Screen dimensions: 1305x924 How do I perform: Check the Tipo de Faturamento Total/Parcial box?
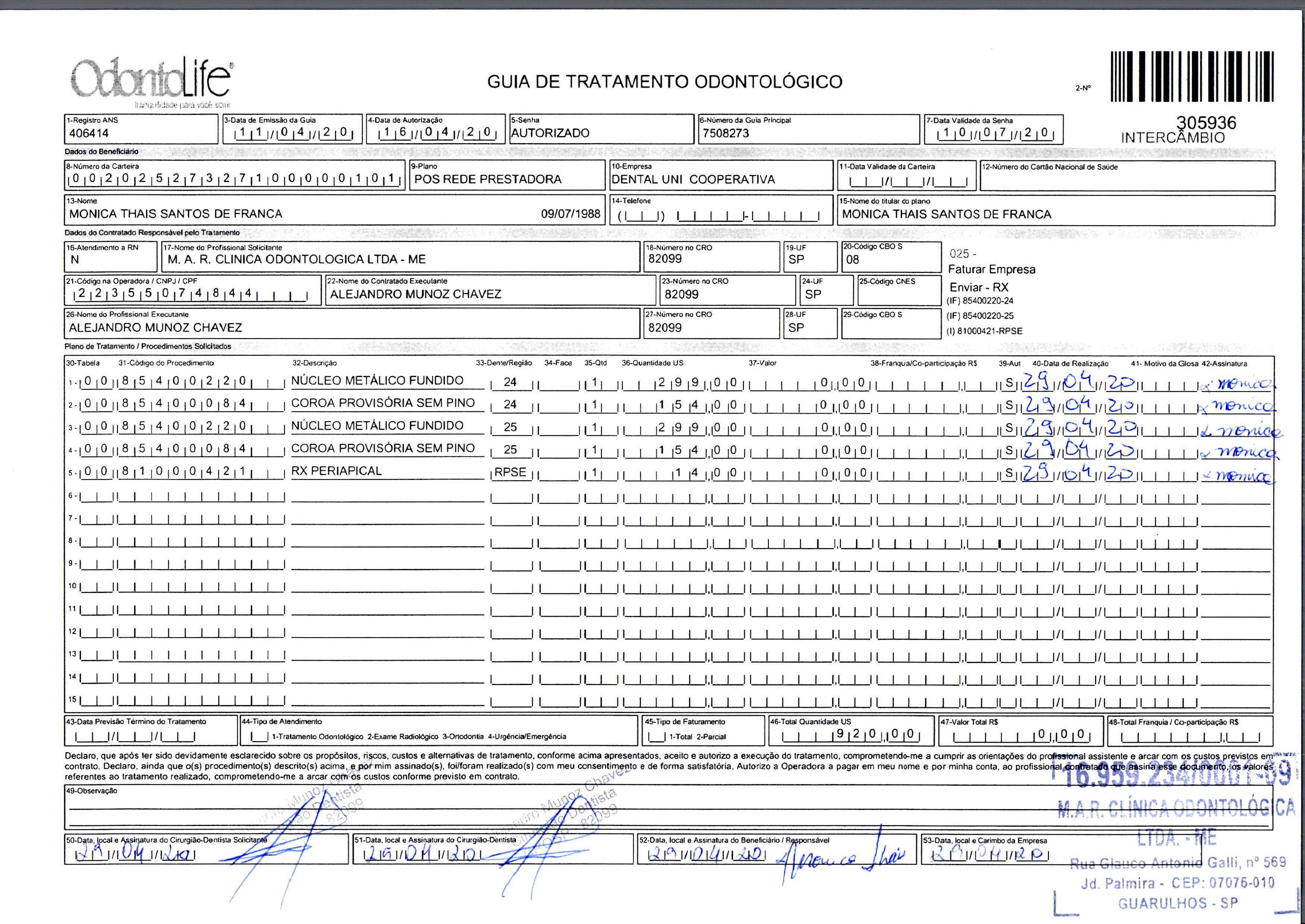coord(657,737)
